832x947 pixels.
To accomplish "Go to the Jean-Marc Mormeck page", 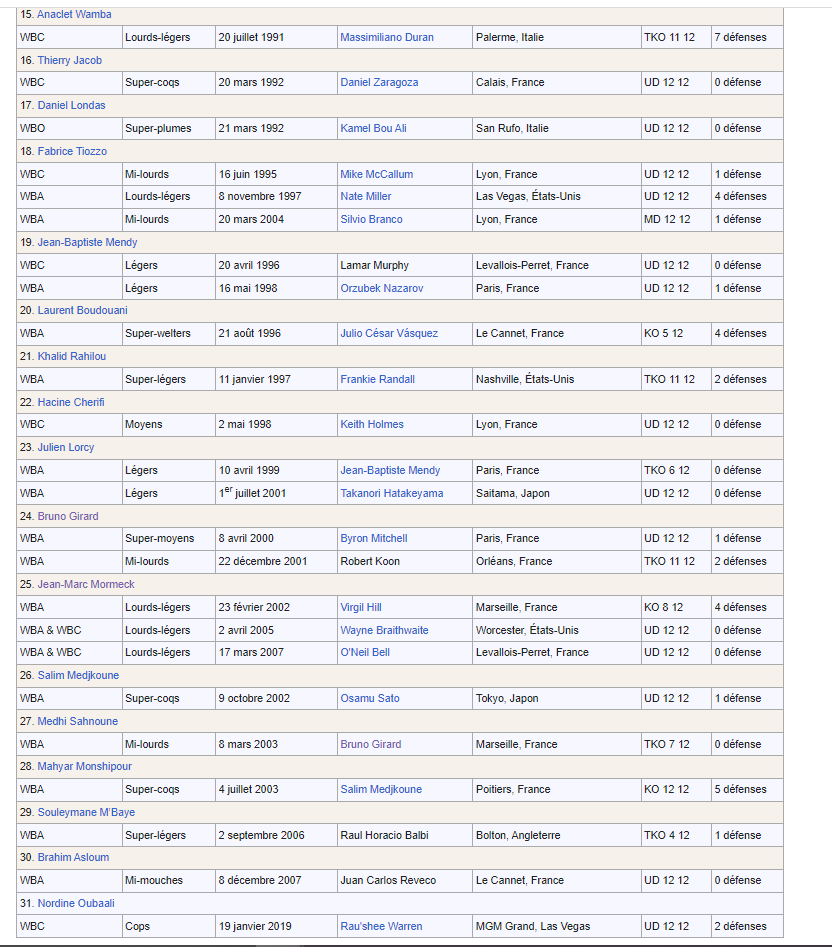I will [85, 584].
